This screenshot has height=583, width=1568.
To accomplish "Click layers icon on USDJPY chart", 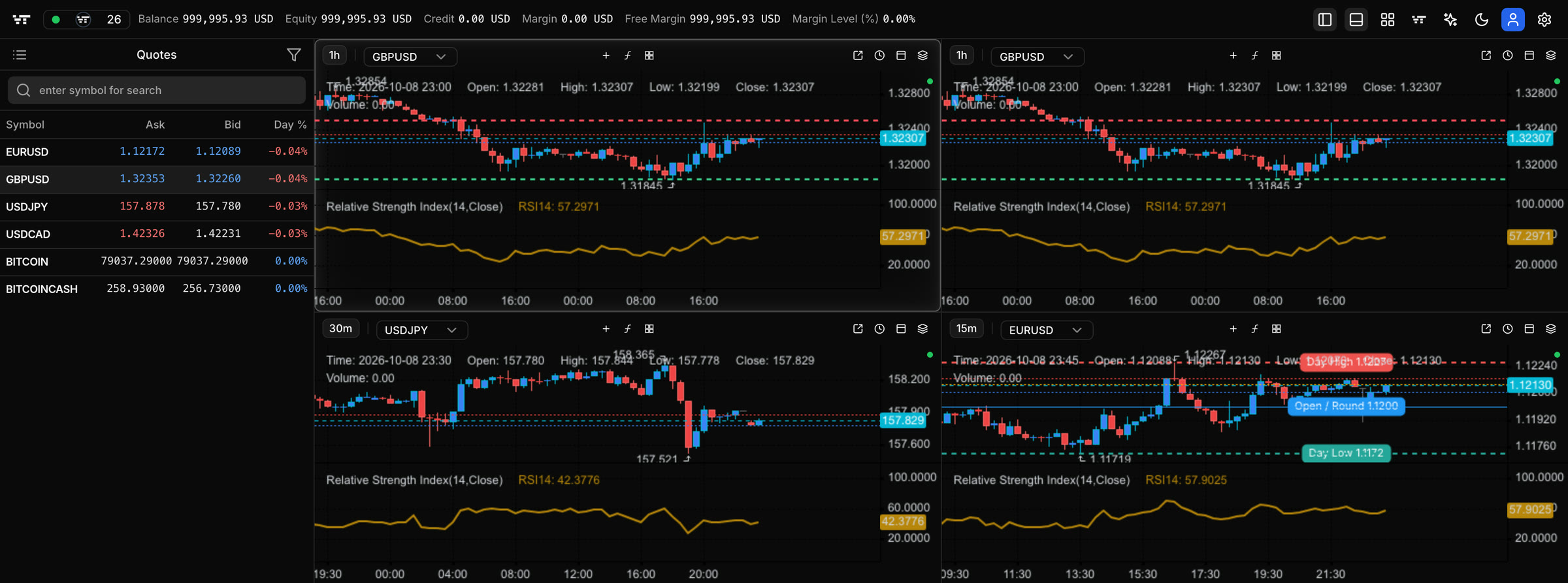I will click(x=923, y=329).
